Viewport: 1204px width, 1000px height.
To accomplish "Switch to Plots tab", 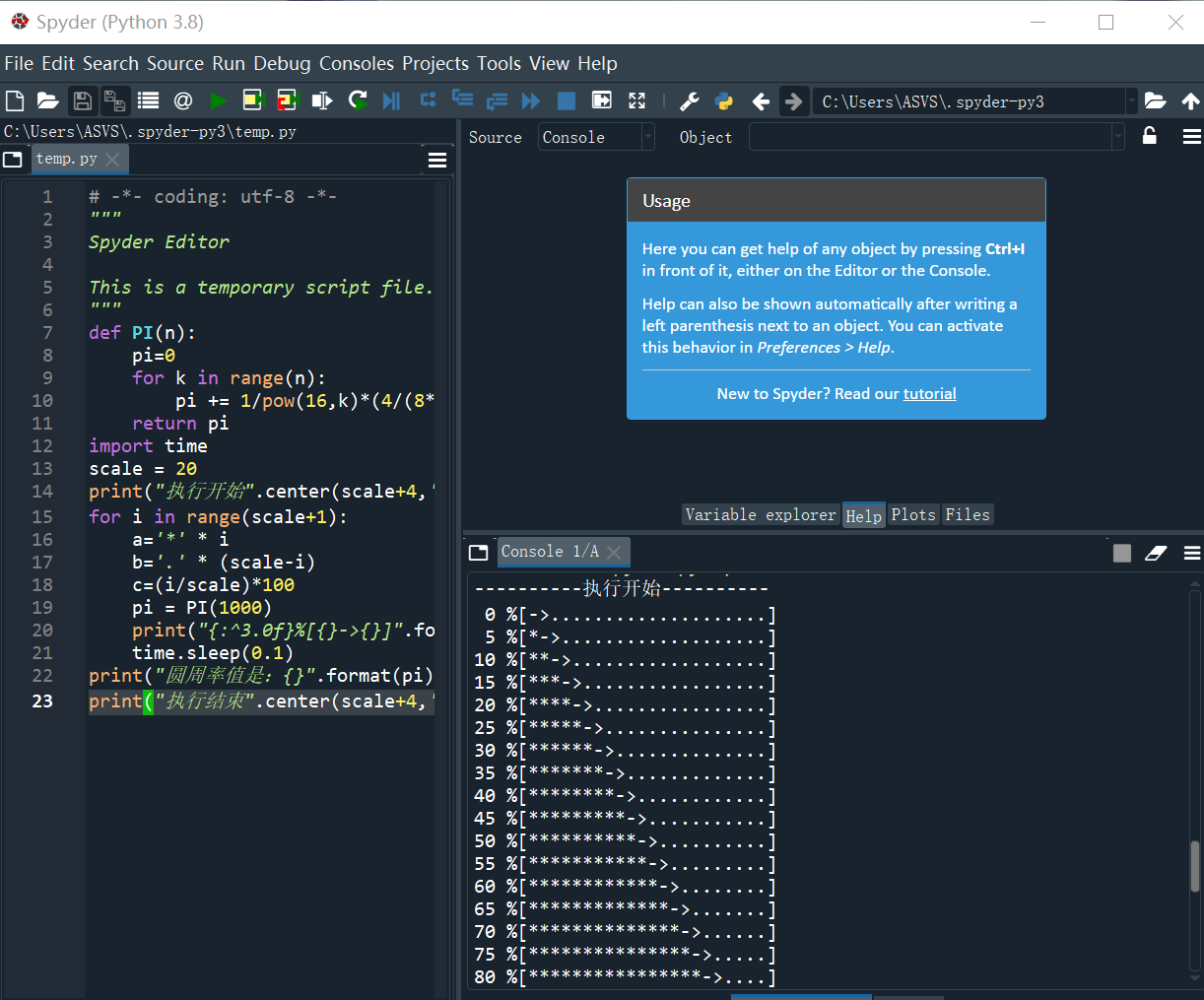I will pos(913,514).
